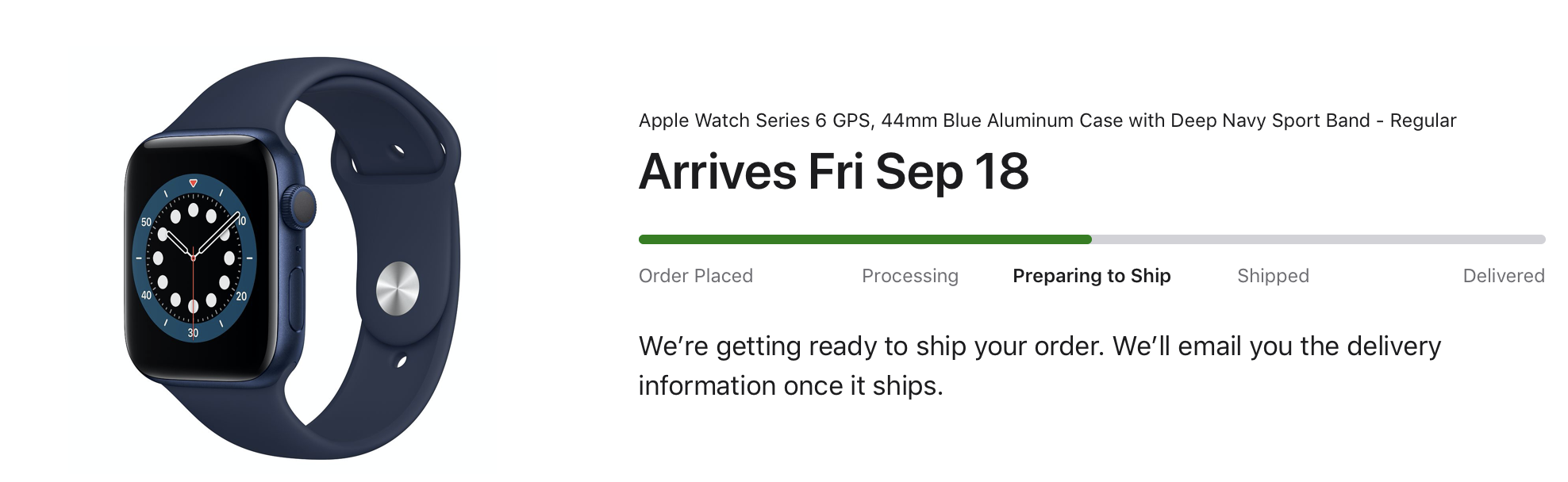Select the Delivered status step

[1503, 276]
